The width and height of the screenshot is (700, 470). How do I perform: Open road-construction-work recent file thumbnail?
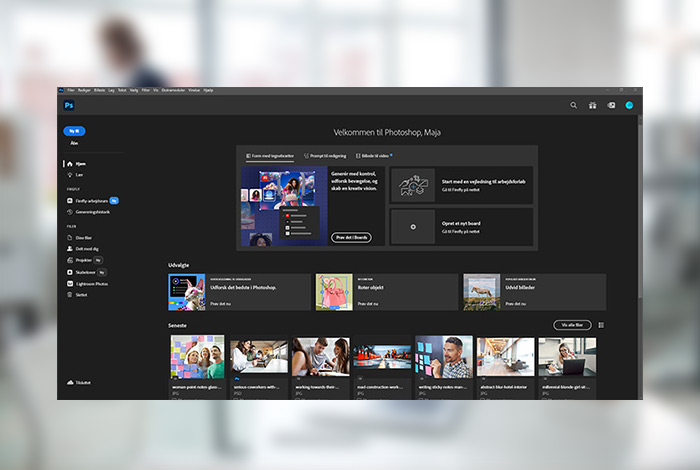click(382, 357)
